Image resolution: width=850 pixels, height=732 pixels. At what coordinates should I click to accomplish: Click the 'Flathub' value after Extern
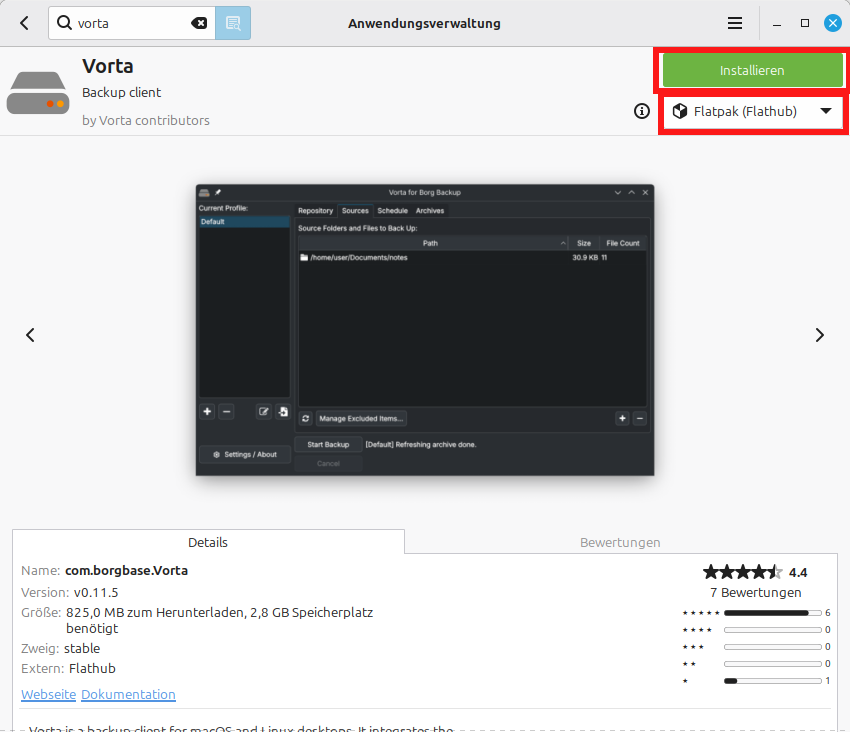coord(92,669)
